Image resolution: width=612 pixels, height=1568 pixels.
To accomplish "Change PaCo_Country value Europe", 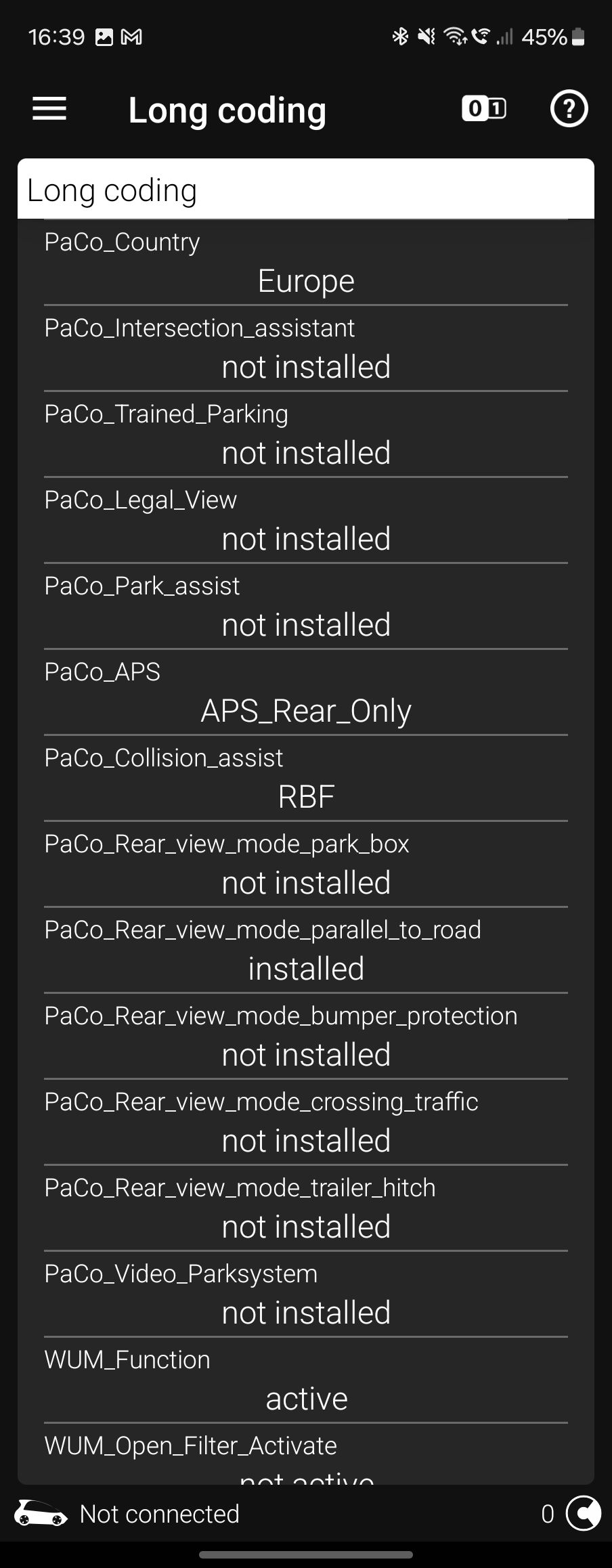I will [306, 263].
